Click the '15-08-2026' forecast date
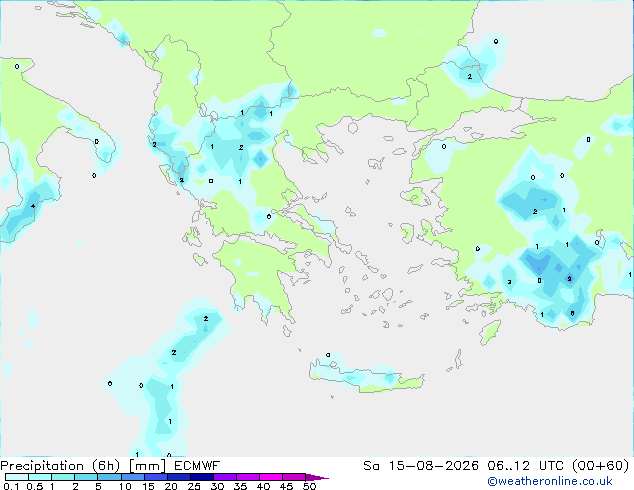This screenshot has height=490, width=634. 433,466
